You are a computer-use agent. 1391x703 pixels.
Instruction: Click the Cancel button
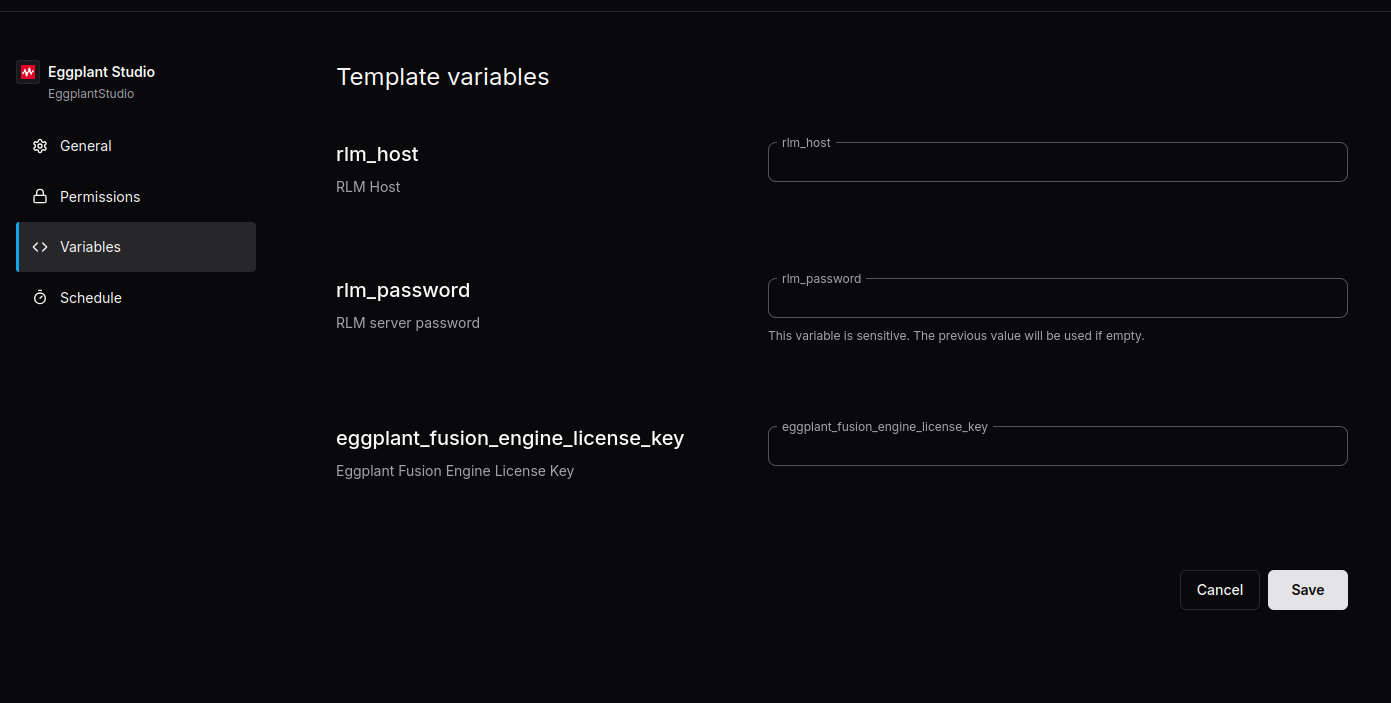[1219, 589]
